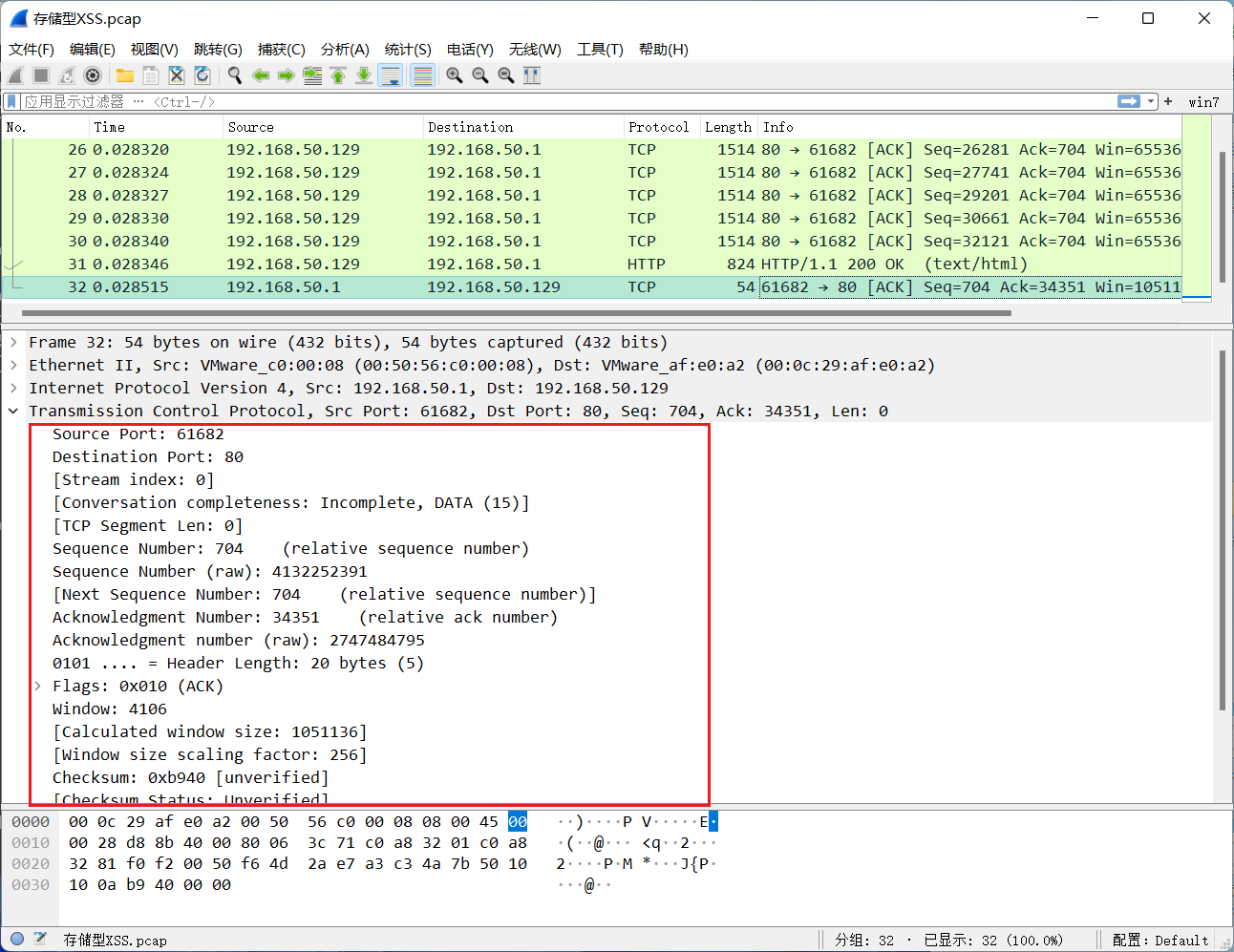Save the capture file icon
This screenshot has height=952, width=1234.
[151, 75]
